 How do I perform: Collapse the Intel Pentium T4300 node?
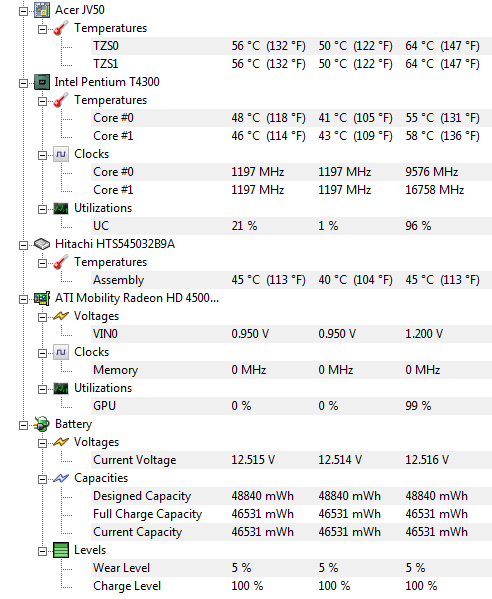coord(23,83)
